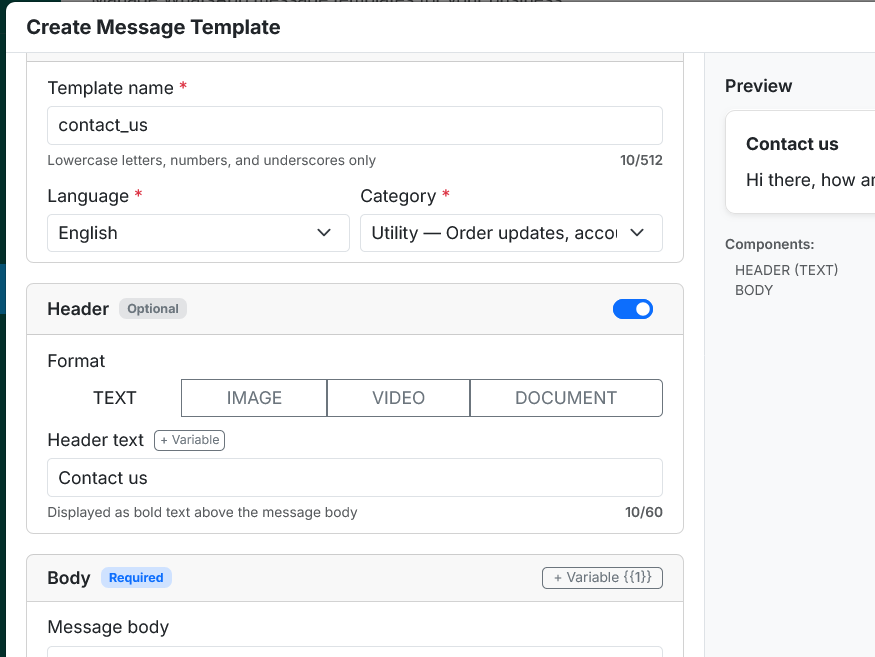Select the BODY component in Preview
Screen dimensions: 875x657
tap(753, 289)
